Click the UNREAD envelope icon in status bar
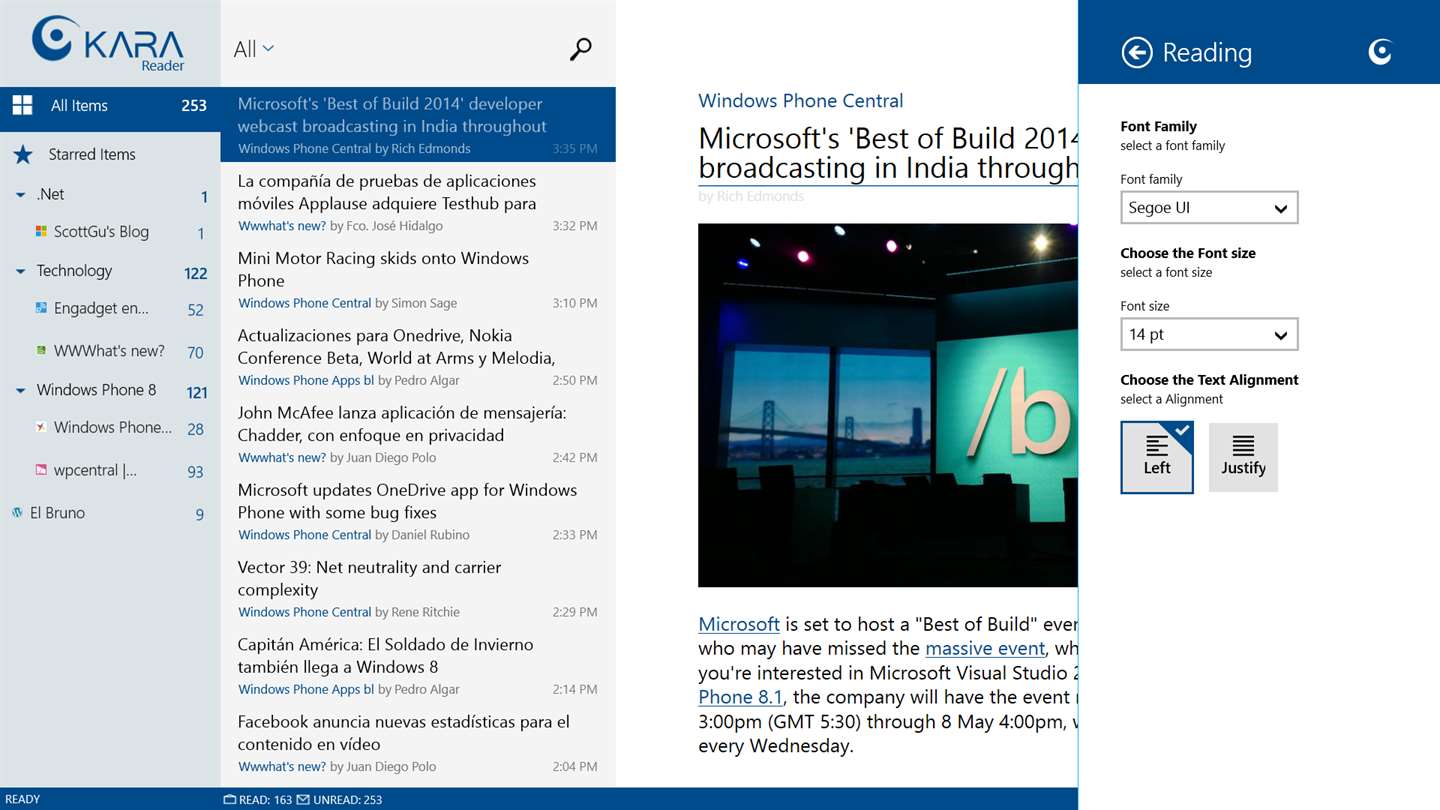The image size is (1440, 810). point(303,799)
